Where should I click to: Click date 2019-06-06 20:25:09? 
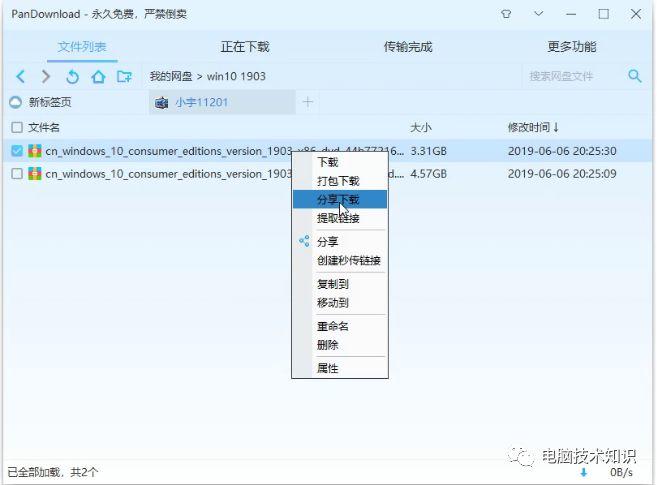click(x=562, y=173)
